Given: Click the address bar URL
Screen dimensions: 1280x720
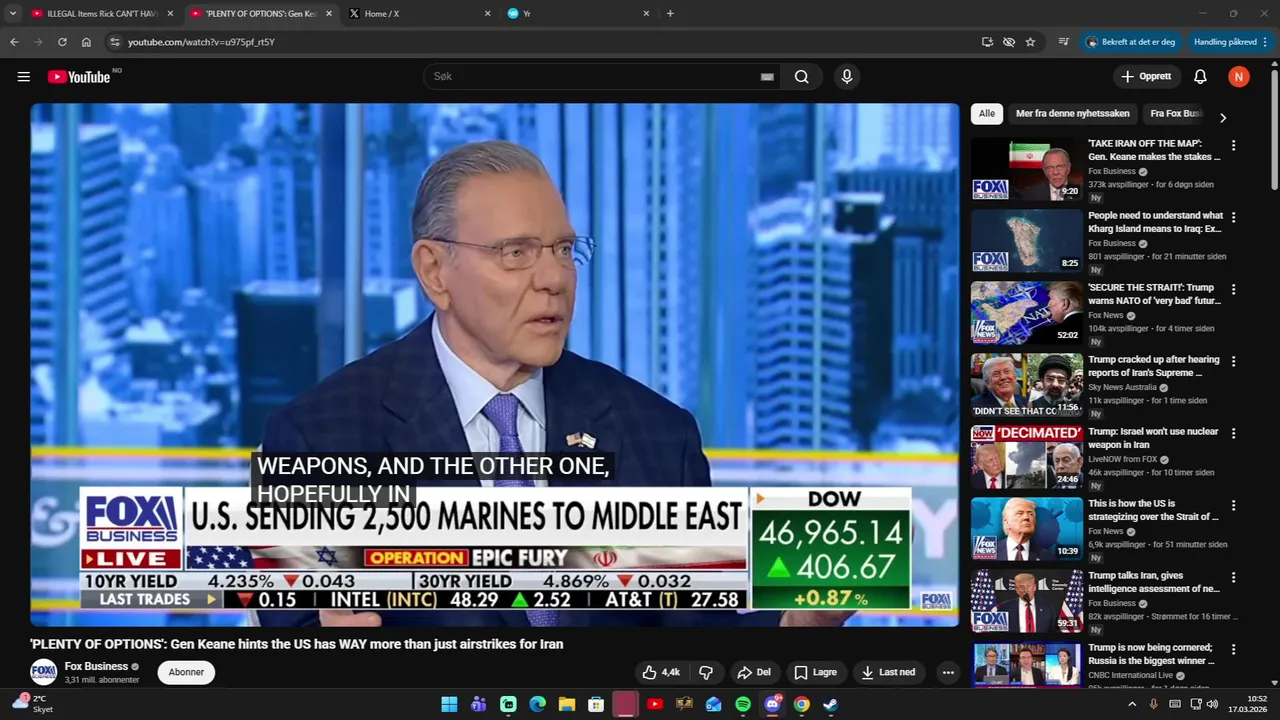Looking at the screenshot, I should pos(201,42).
